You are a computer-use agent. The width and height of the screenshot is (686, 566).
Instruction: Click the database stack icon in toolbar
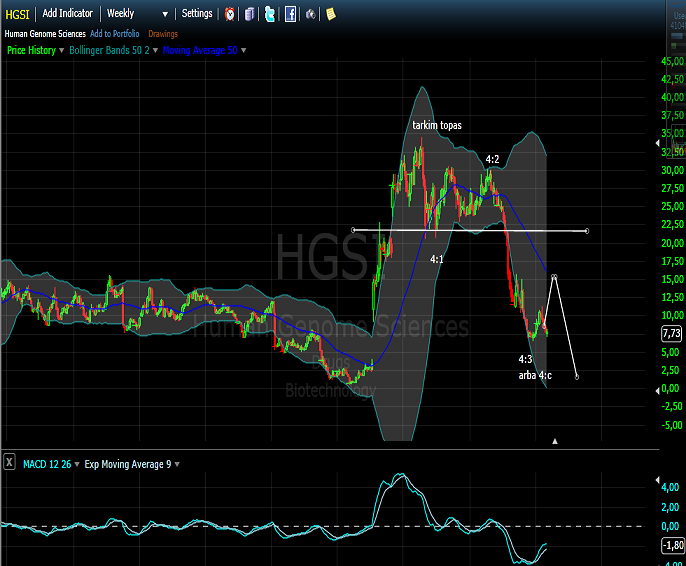tap(249, 14)
